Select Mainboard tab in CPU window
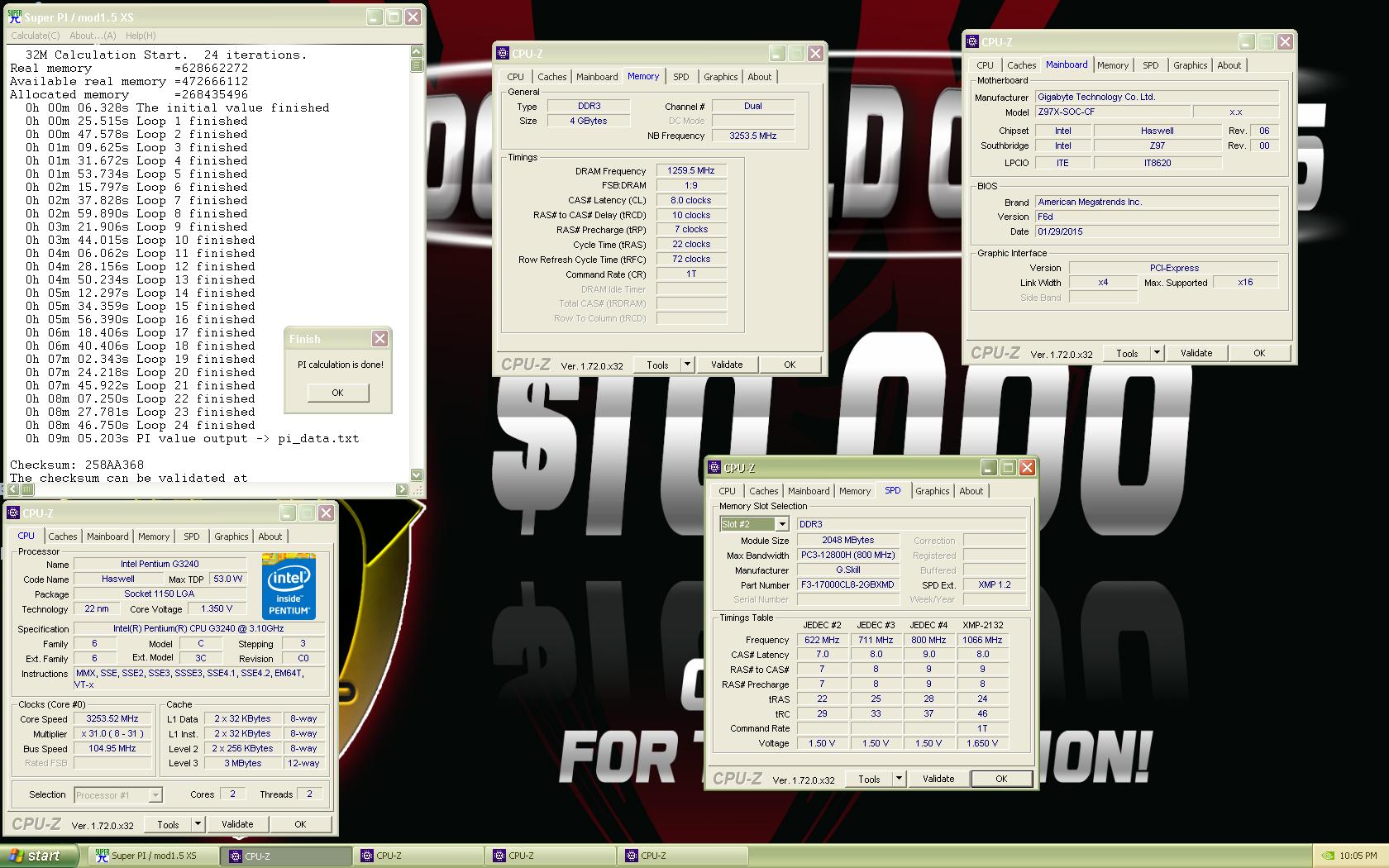The image size is (1389, 868). click(107, 537)
